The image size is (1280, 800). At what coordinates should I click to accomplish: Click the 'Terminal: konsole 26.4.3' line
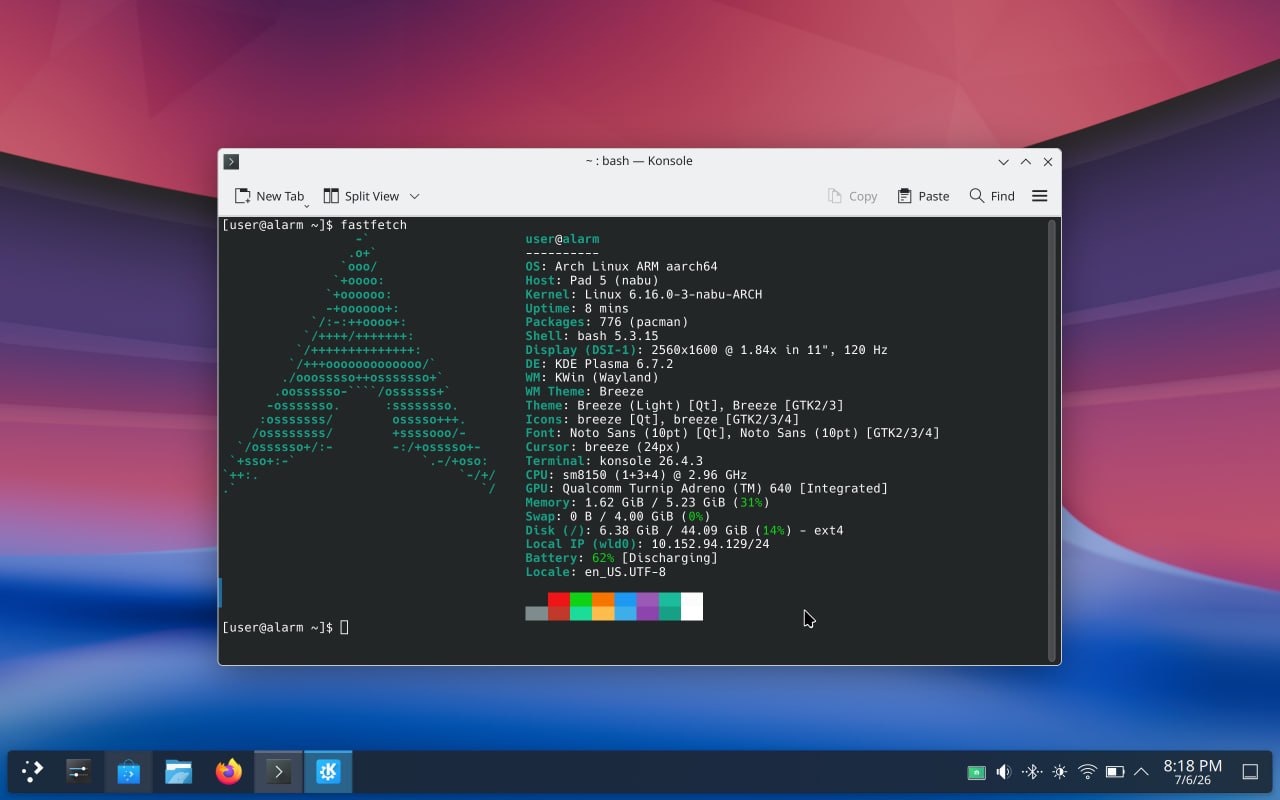(x=614, y=461)
